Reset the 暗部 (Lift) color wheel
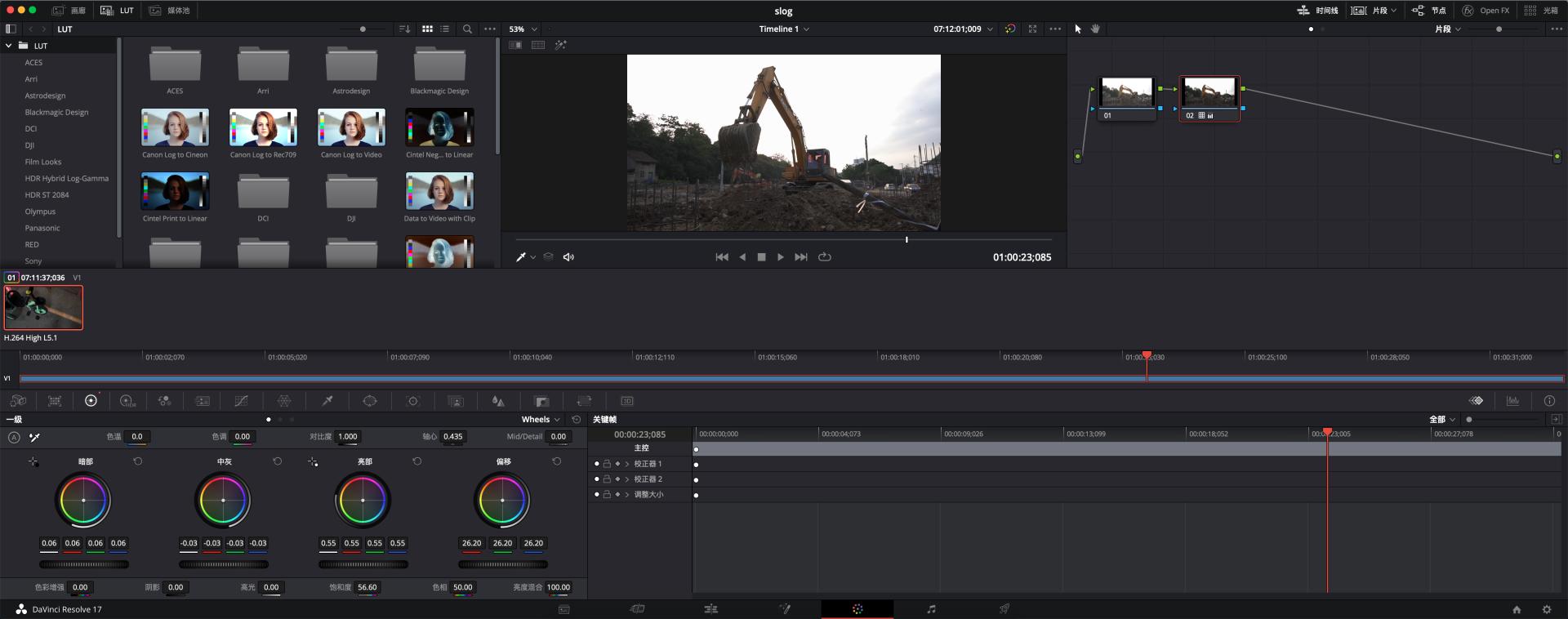Image resolution: width=1568 pixels, height=619 pixels. (x=138, y=461)
